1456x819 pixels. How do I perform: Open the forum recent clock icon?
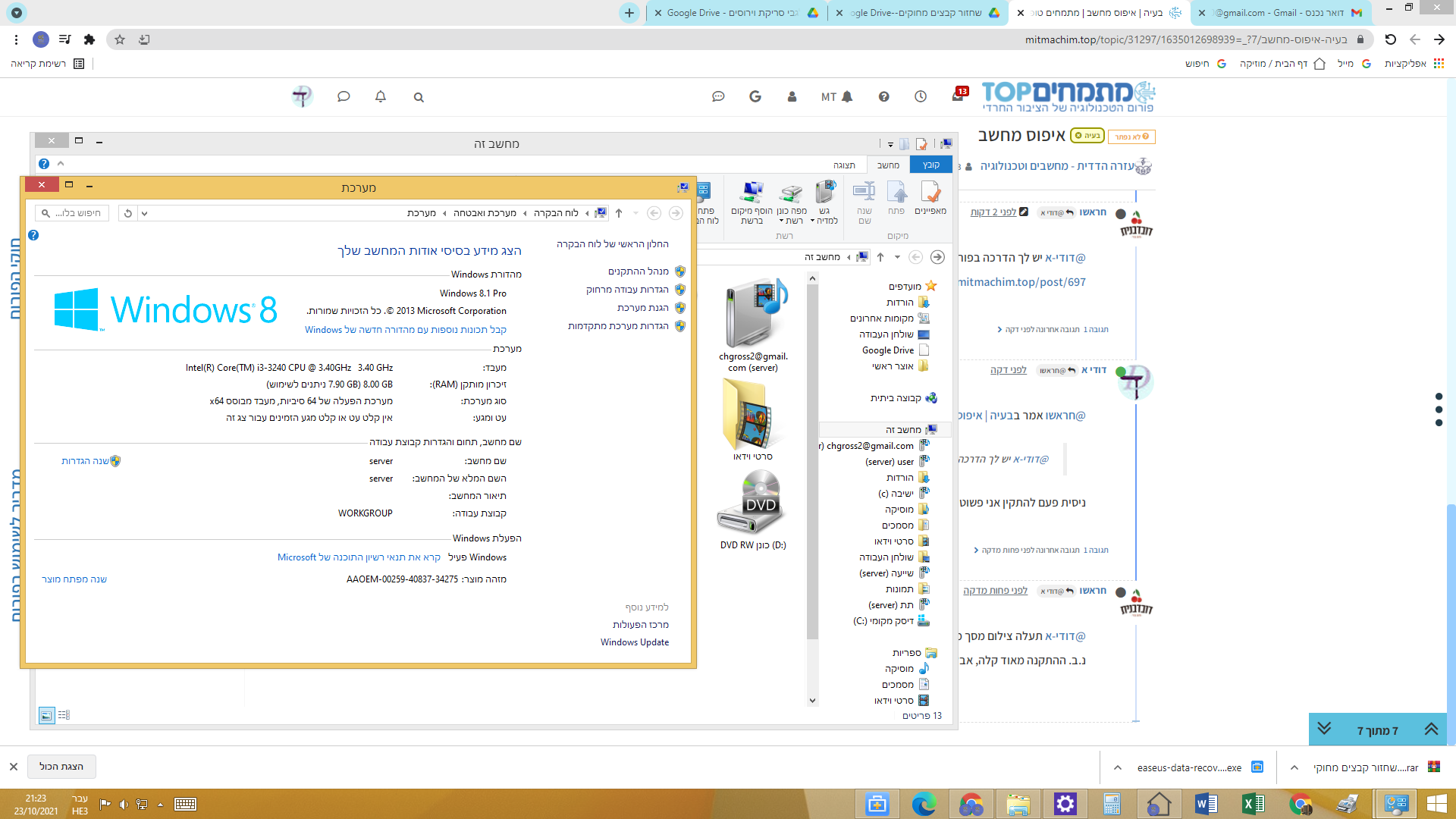[x=921, y=96]
